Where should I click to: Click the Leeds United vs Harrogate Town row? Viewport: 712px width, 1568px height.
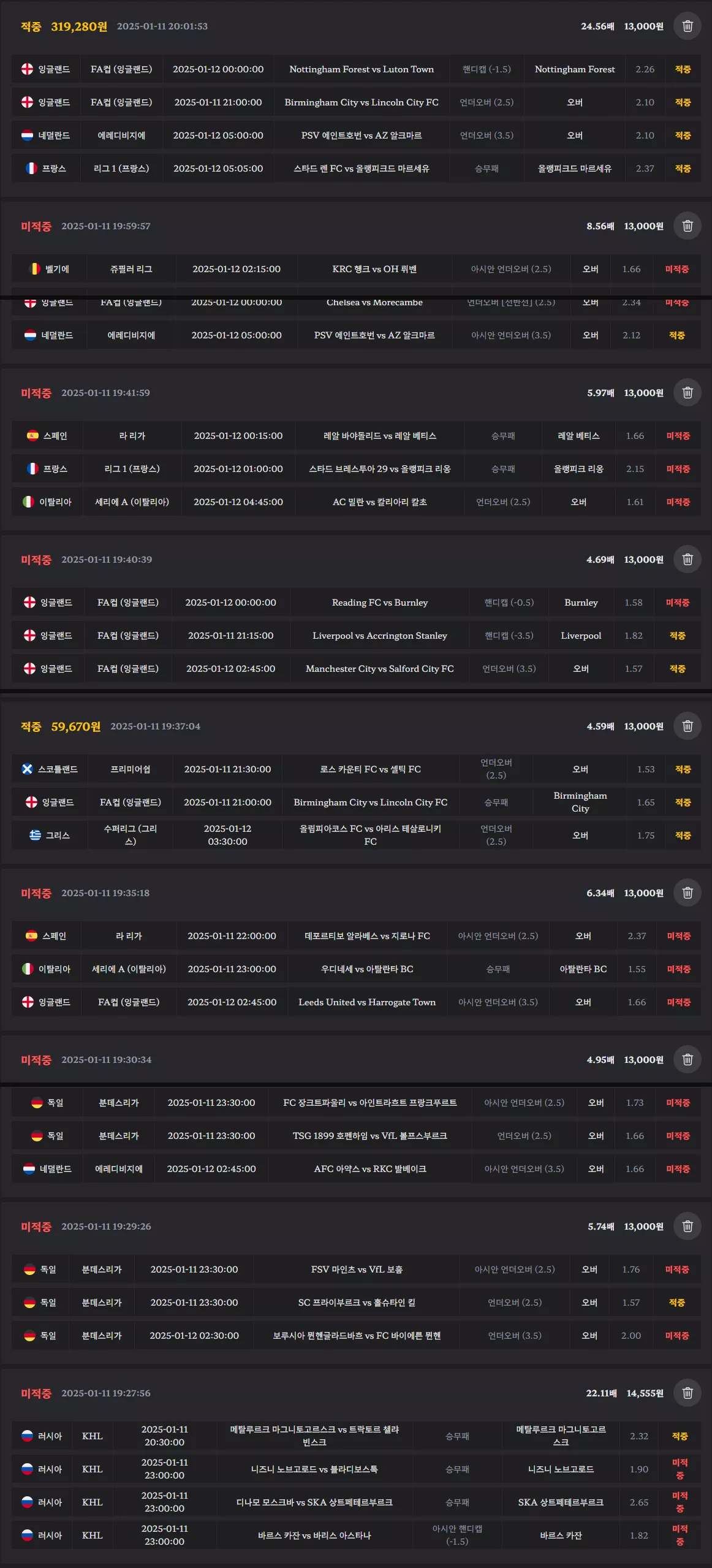(356, 1002)
